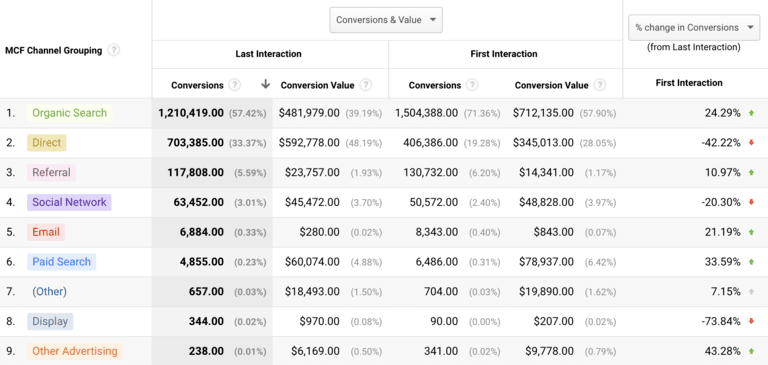Select the $60,074.00 conversion value cell
This screenshot has height=365, width=768.
[x=312, y=262]
